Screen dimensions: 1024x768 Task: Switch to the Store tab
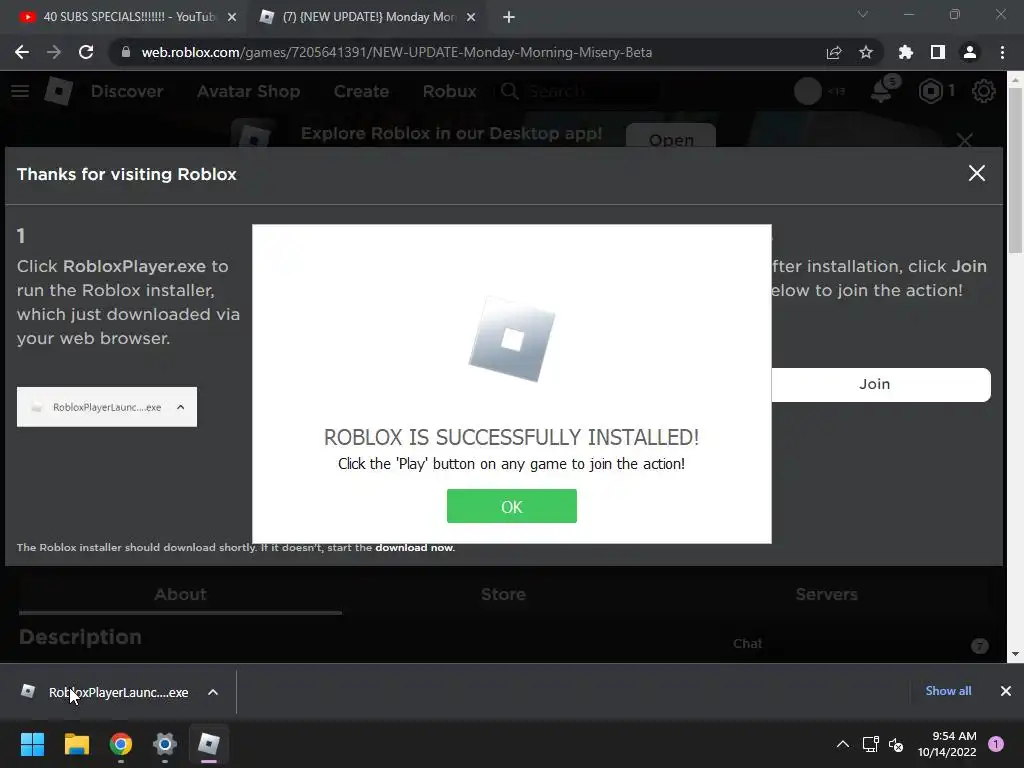504,594
